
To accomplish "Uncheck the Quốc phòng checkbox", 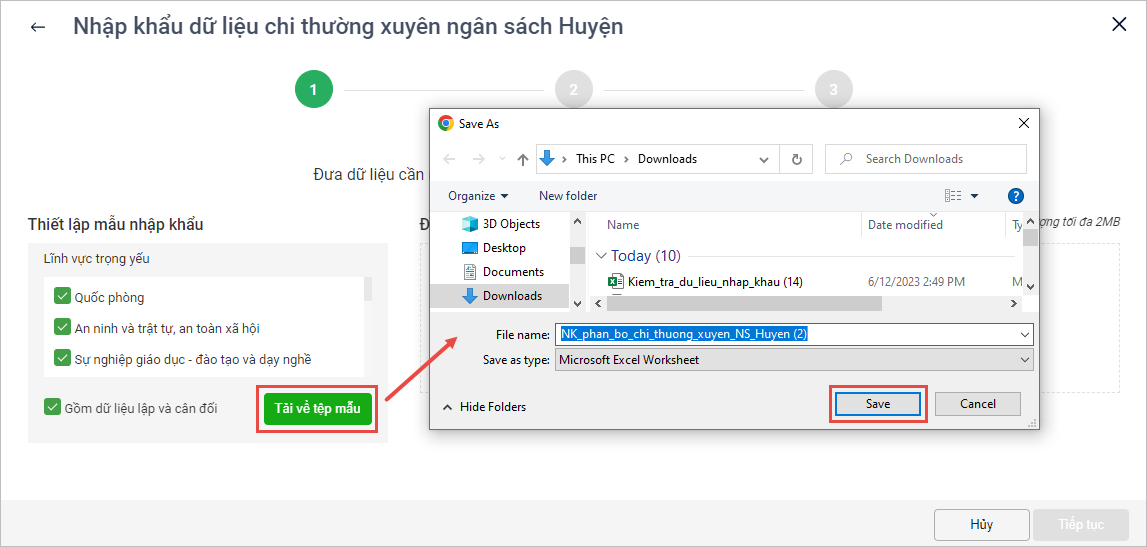I will (64, 297).
